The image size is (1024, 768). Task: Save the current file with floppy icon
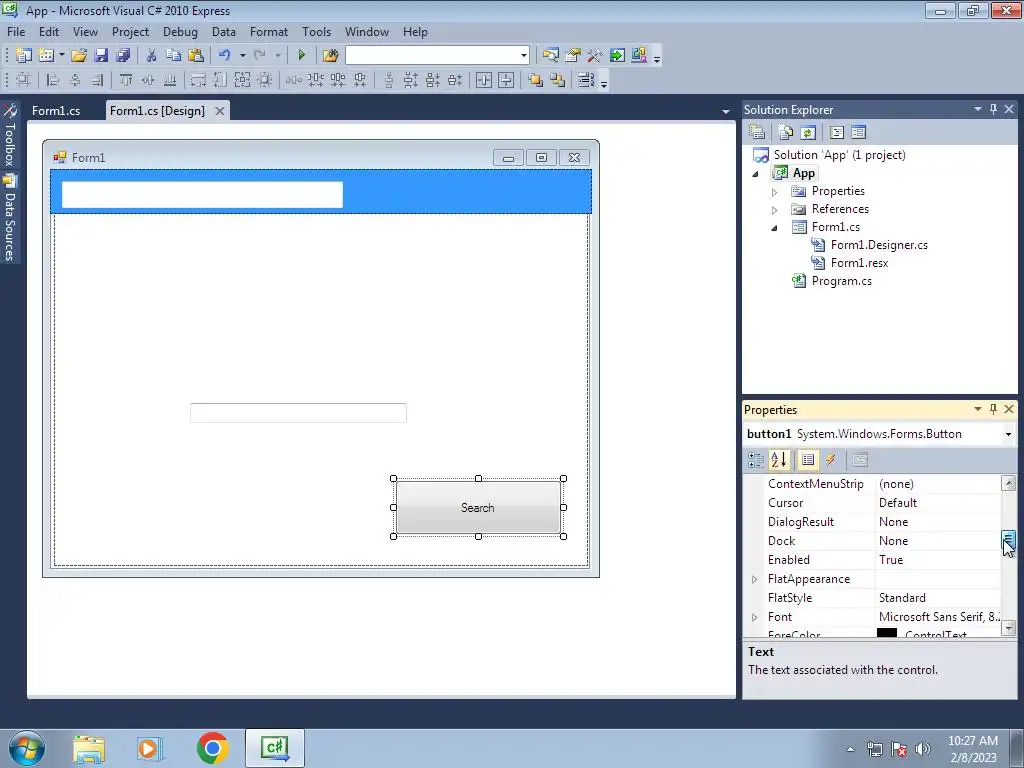tap(101, 56)
